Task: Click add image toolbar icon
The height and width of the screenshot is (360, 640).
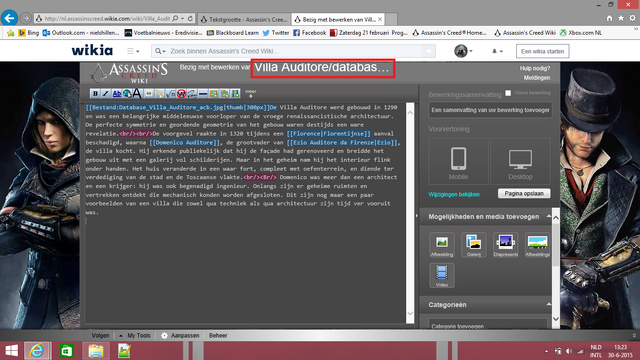Action: click(213, 93)
